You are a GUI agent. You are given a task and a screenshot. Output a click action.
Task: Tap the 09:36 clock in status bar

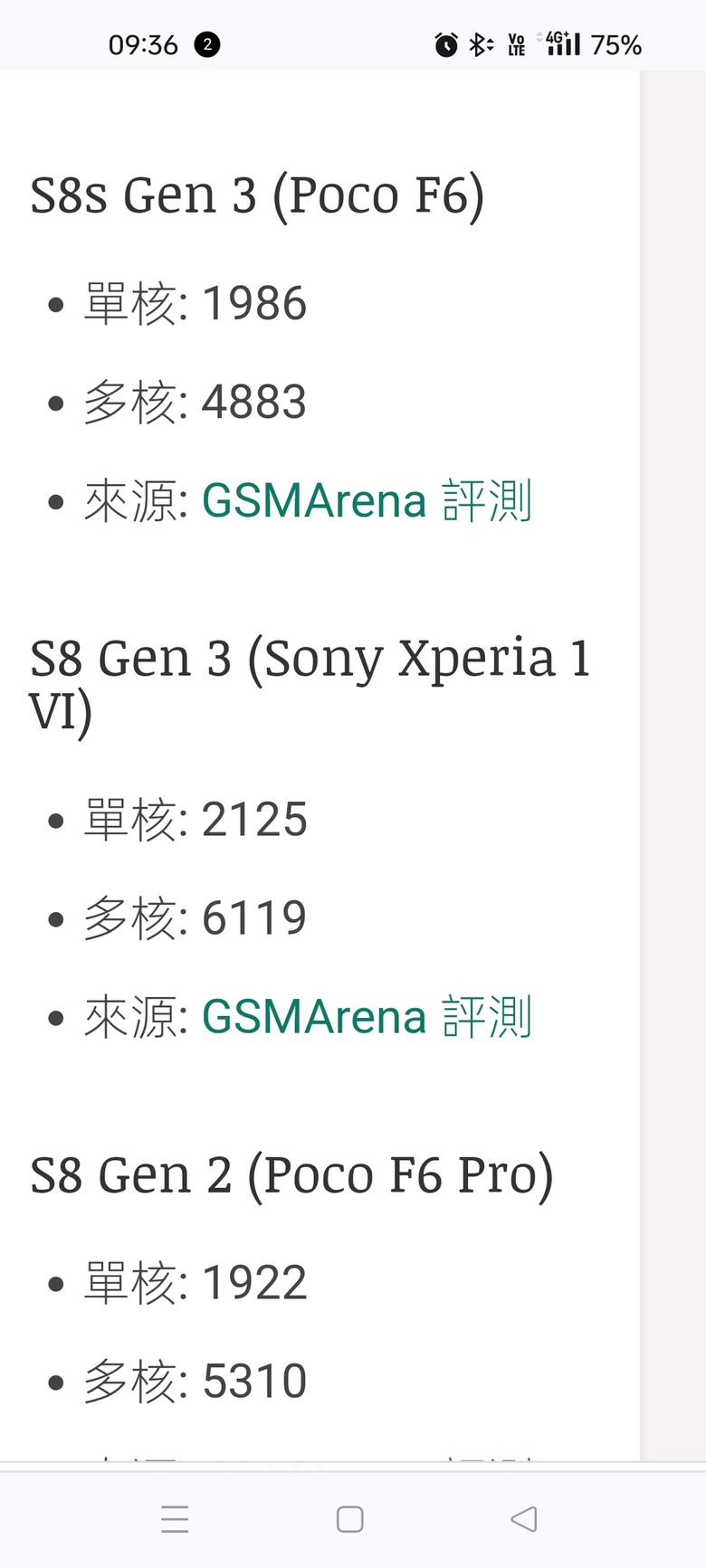143,44
